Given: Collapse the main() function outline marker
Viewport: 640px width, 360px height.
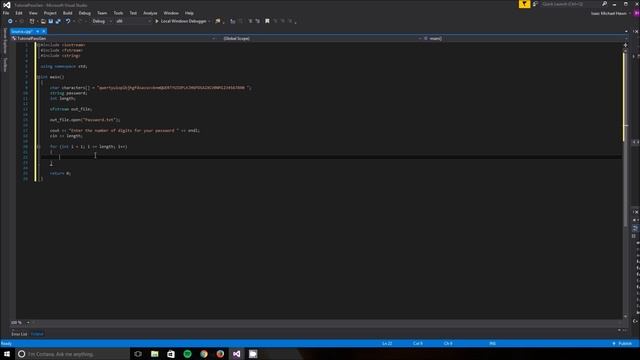Looking at the screenshot, I should pos(38,77).
